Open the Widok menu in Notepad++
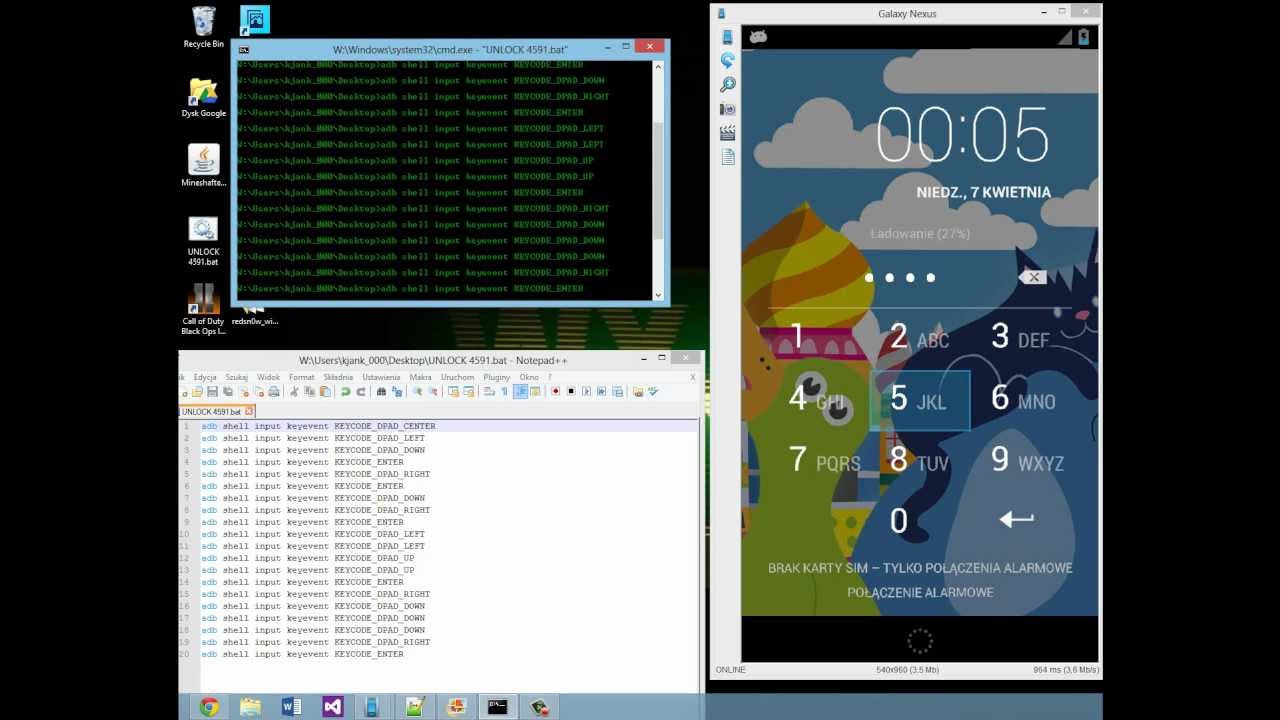The image size is (1280, 720). [268, 377]
